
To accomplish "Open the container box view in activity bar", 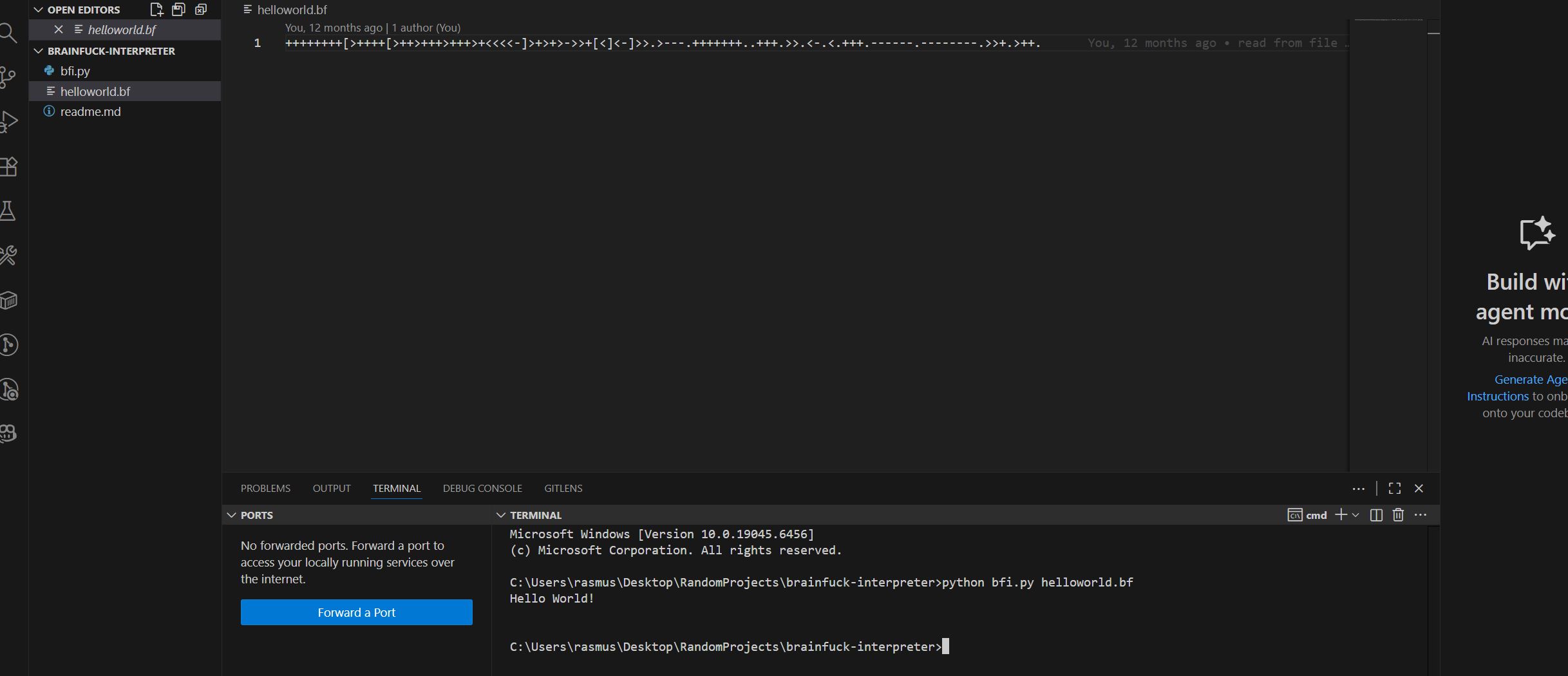I will (x=8, y=300).
